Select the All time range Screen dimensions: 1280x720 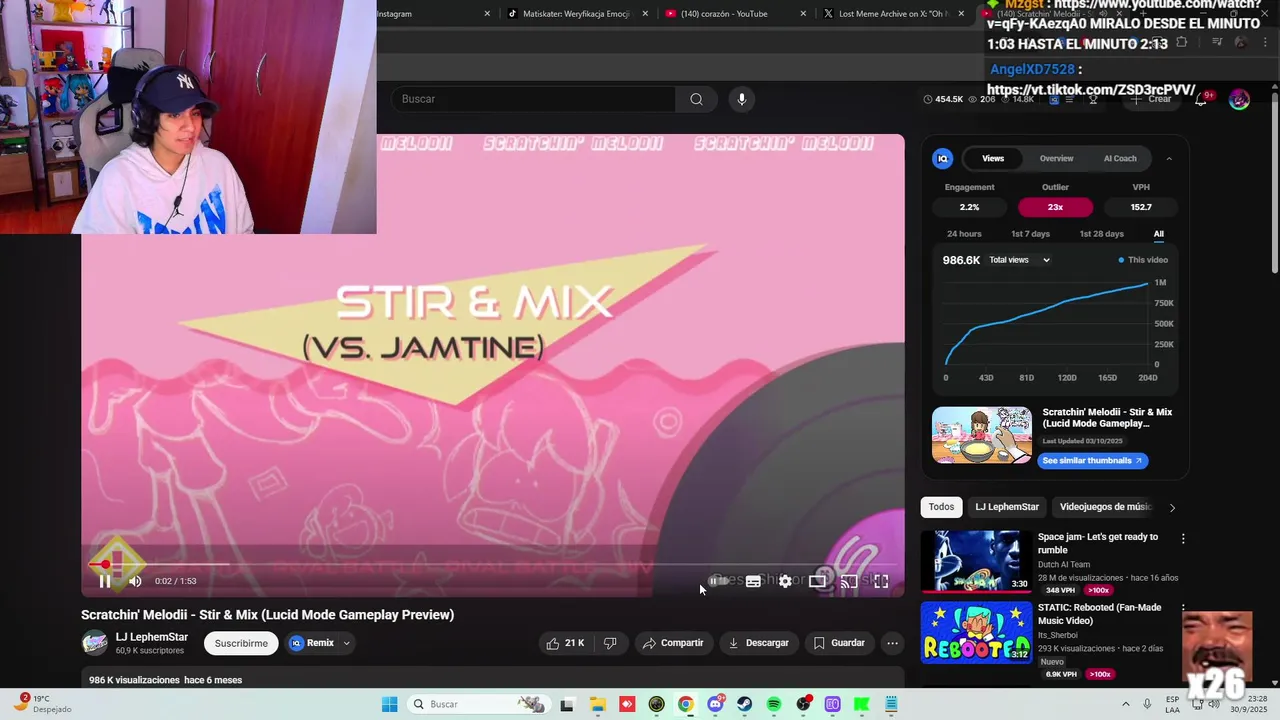(1159, 234)
